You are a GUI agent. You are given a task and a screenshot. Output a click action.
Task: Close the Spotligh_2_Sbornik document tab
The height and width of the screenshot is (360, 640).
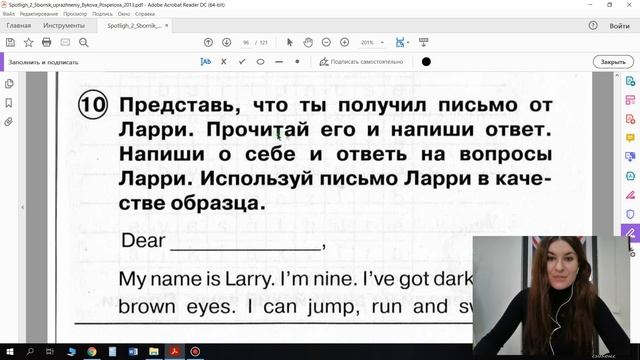(167, 26)
